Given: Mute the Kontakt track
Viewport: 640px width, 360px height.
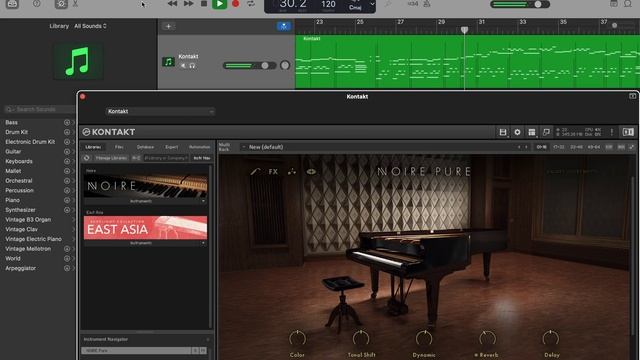Looking at the screenshot, I should 183,66.
